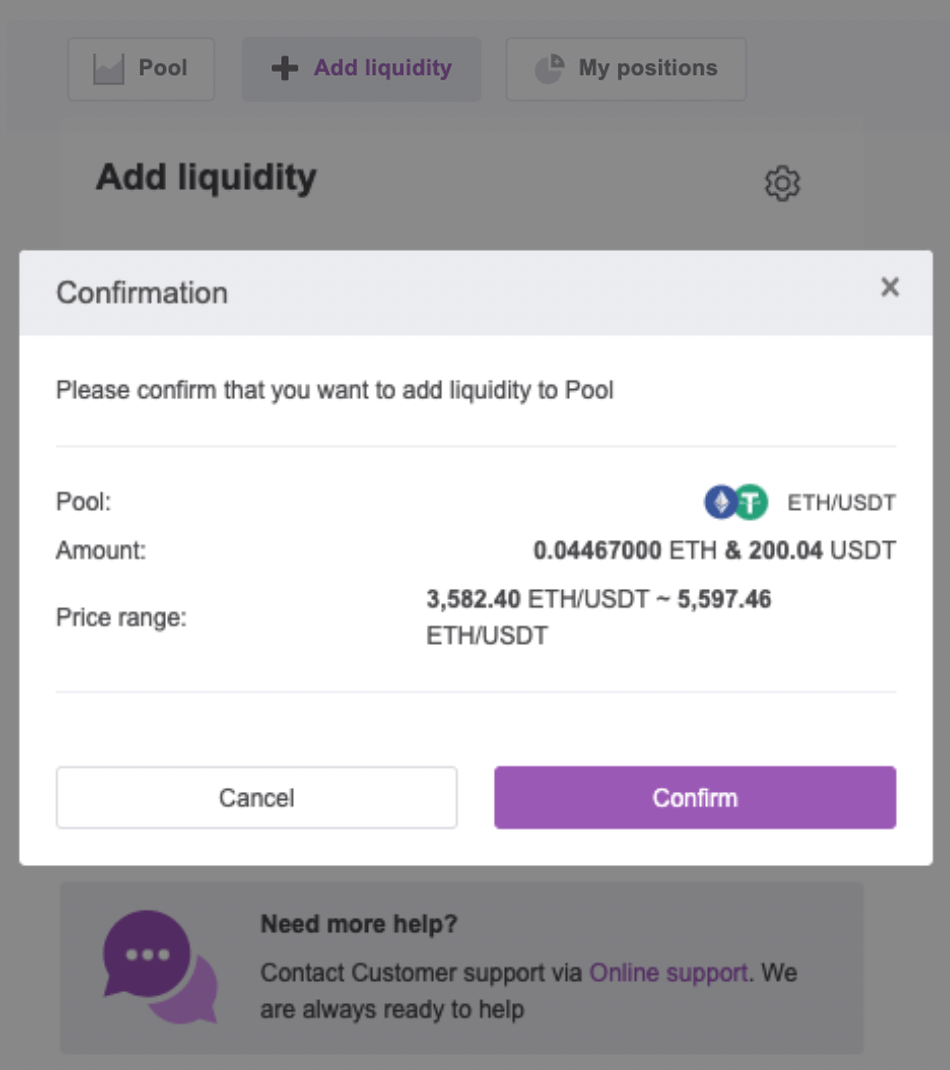Open the Online support link
The image size is (950, 1070).
[x=668, y=972]
